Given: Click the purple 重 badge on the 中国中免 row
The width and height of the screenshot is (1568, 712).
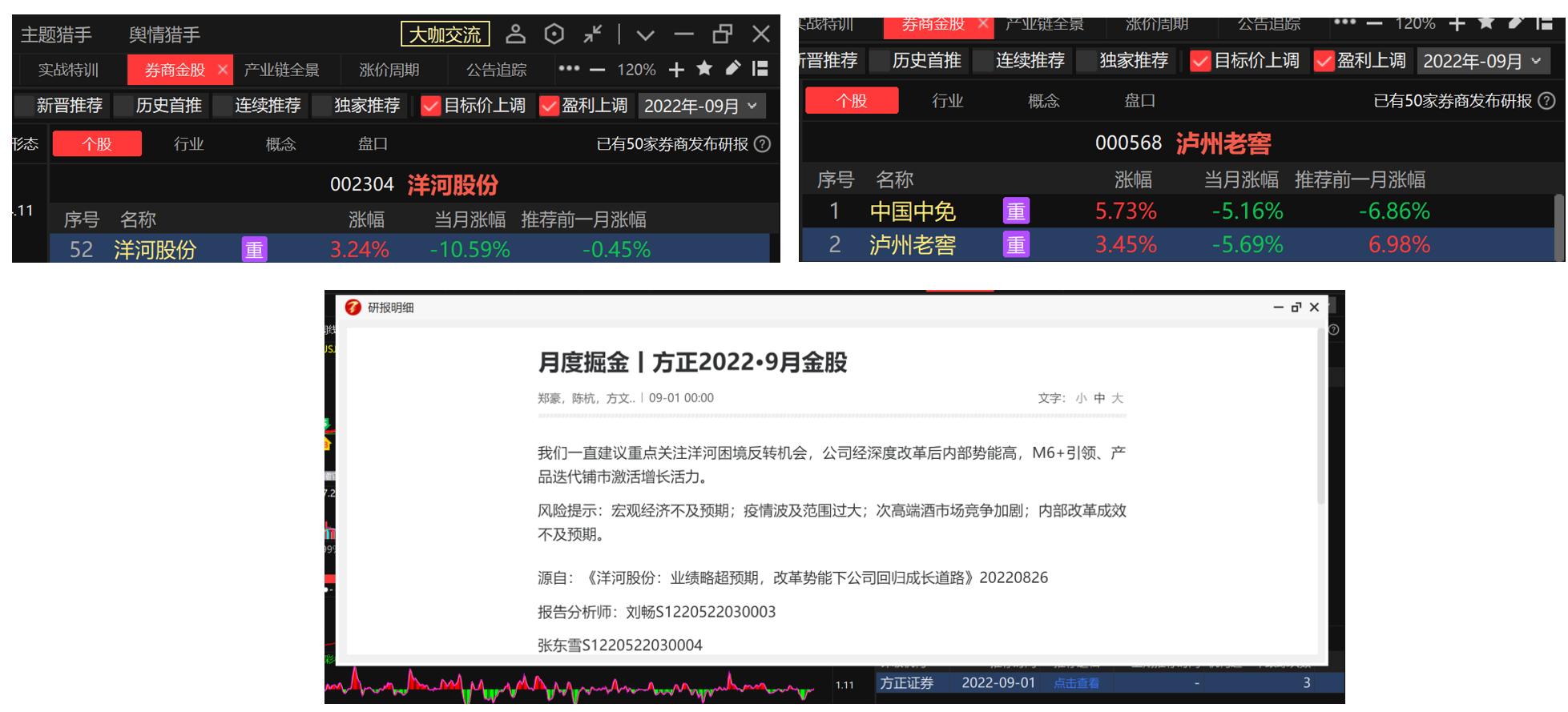Looking at the screenshot, I should tap(1016, 211).
